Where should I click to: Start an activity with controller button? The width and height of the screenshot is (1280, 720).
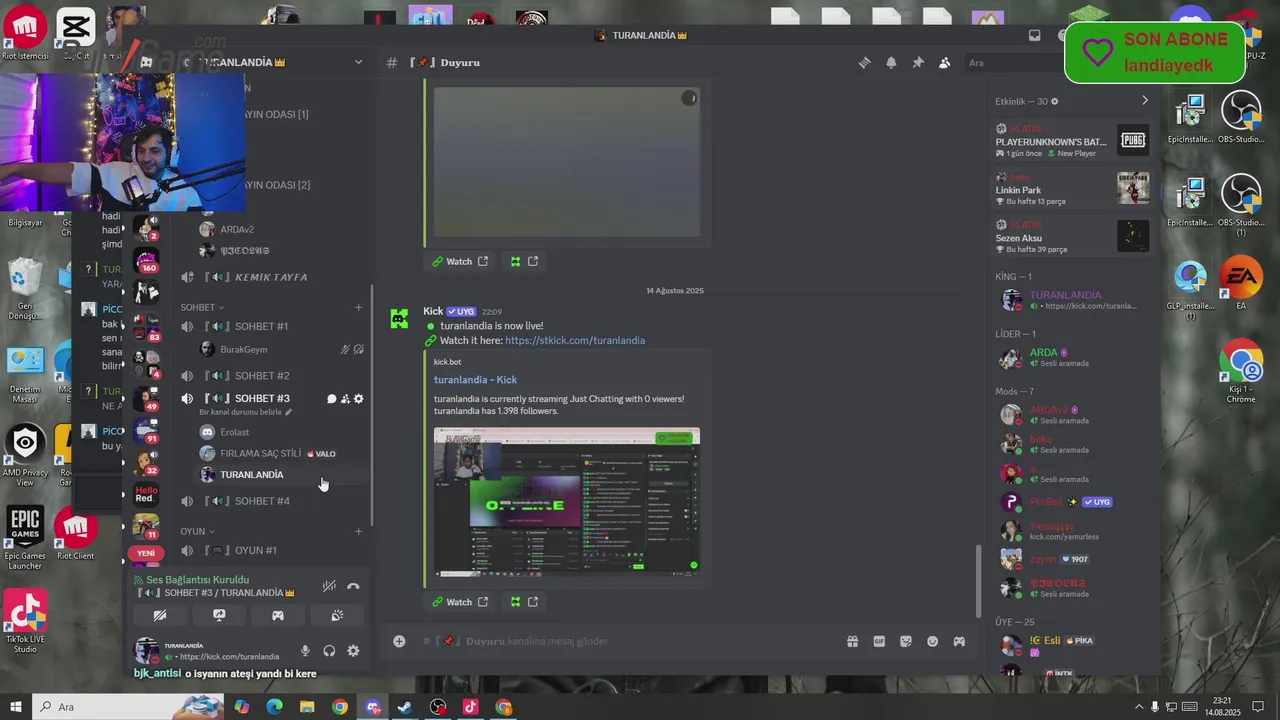(278, 615)
